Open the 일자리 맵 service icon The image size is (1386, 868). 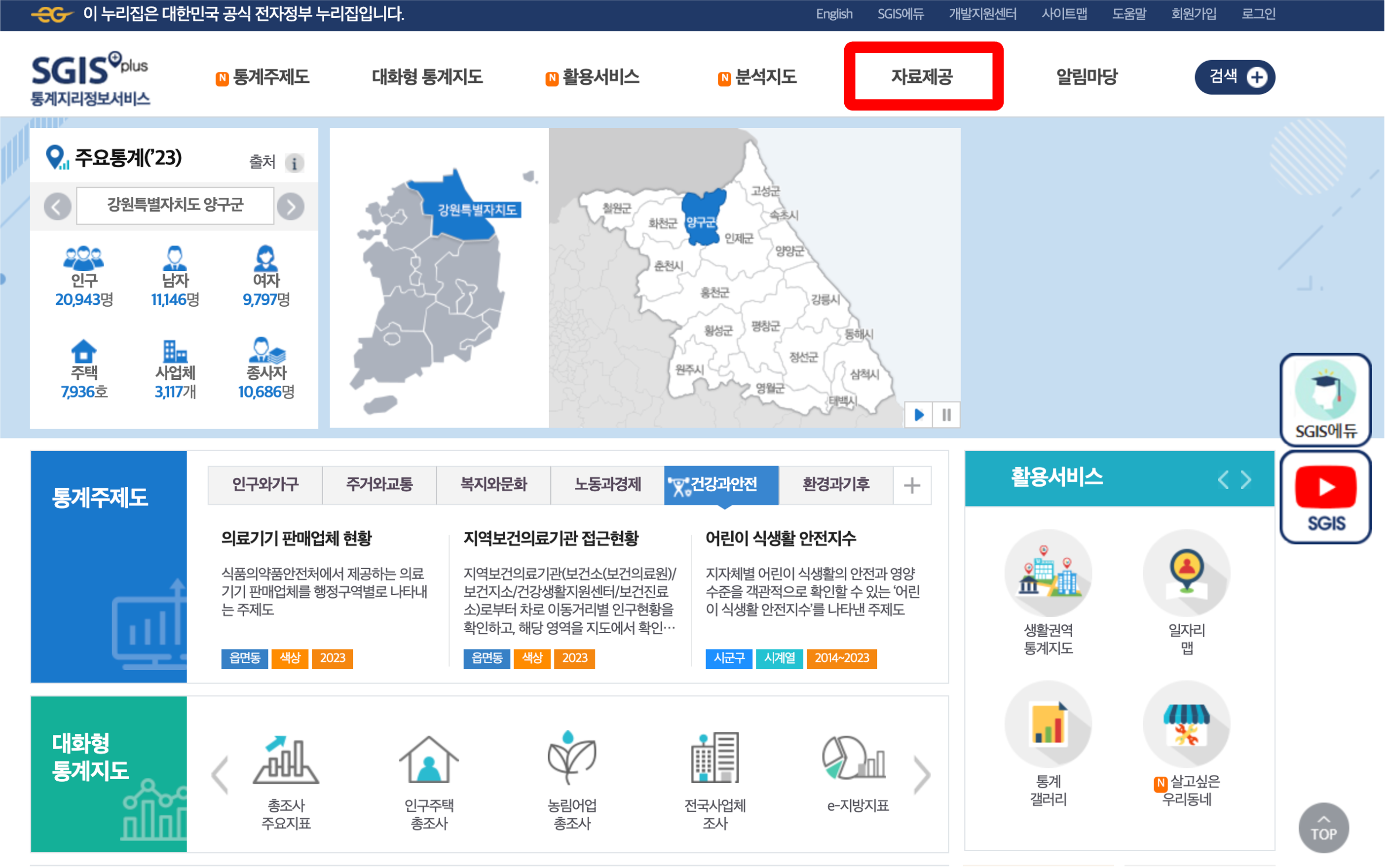click(x=1186, y=573)
